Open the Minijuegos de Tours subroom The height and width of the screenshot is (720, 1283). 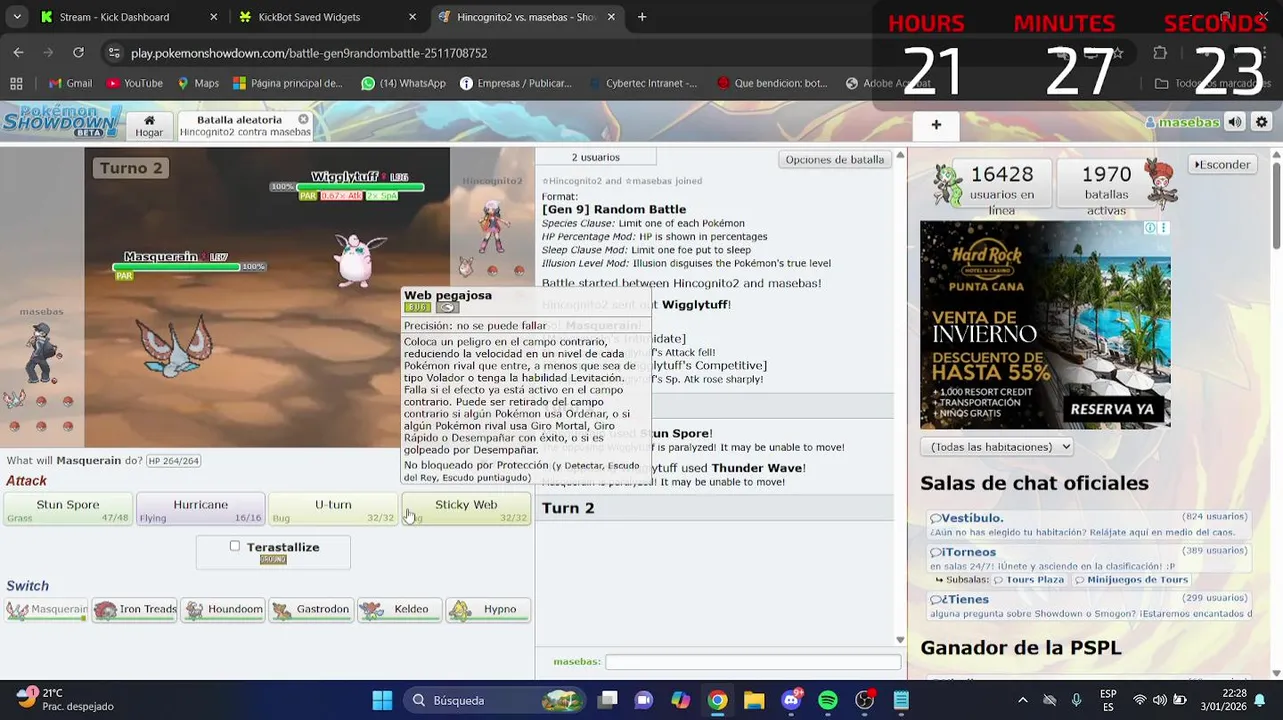point(1131,580)
